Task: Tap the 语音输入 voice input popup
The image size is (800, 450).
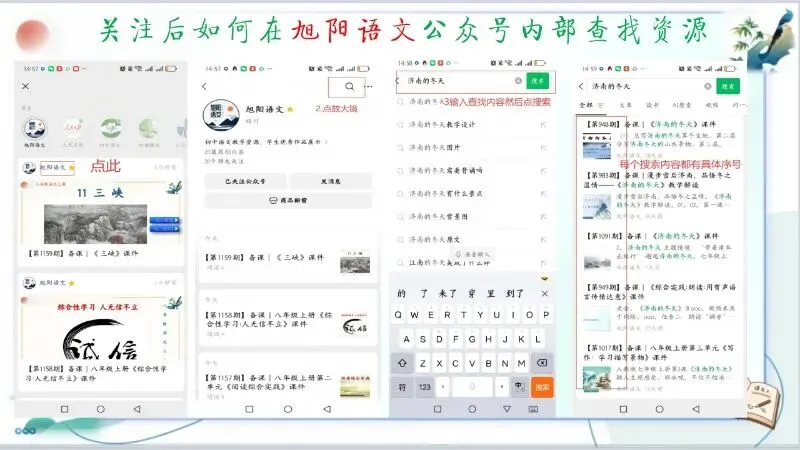Action: 472,254
